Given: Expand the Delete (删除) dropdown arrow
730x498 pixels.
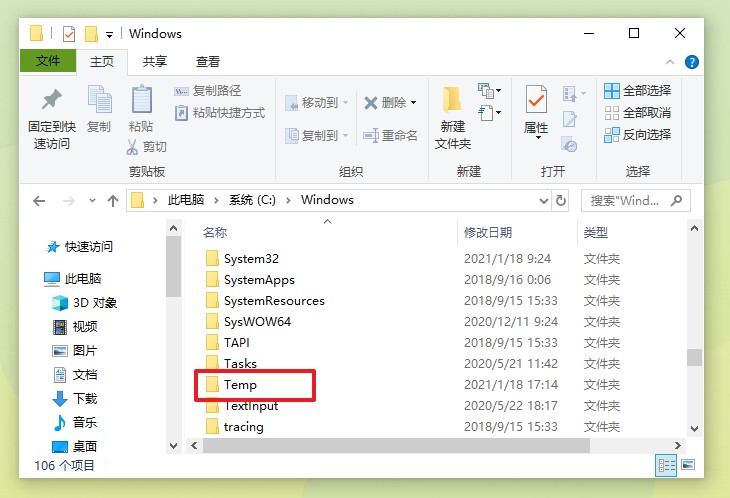Looking at the screenshot, I should click(413, 102).
